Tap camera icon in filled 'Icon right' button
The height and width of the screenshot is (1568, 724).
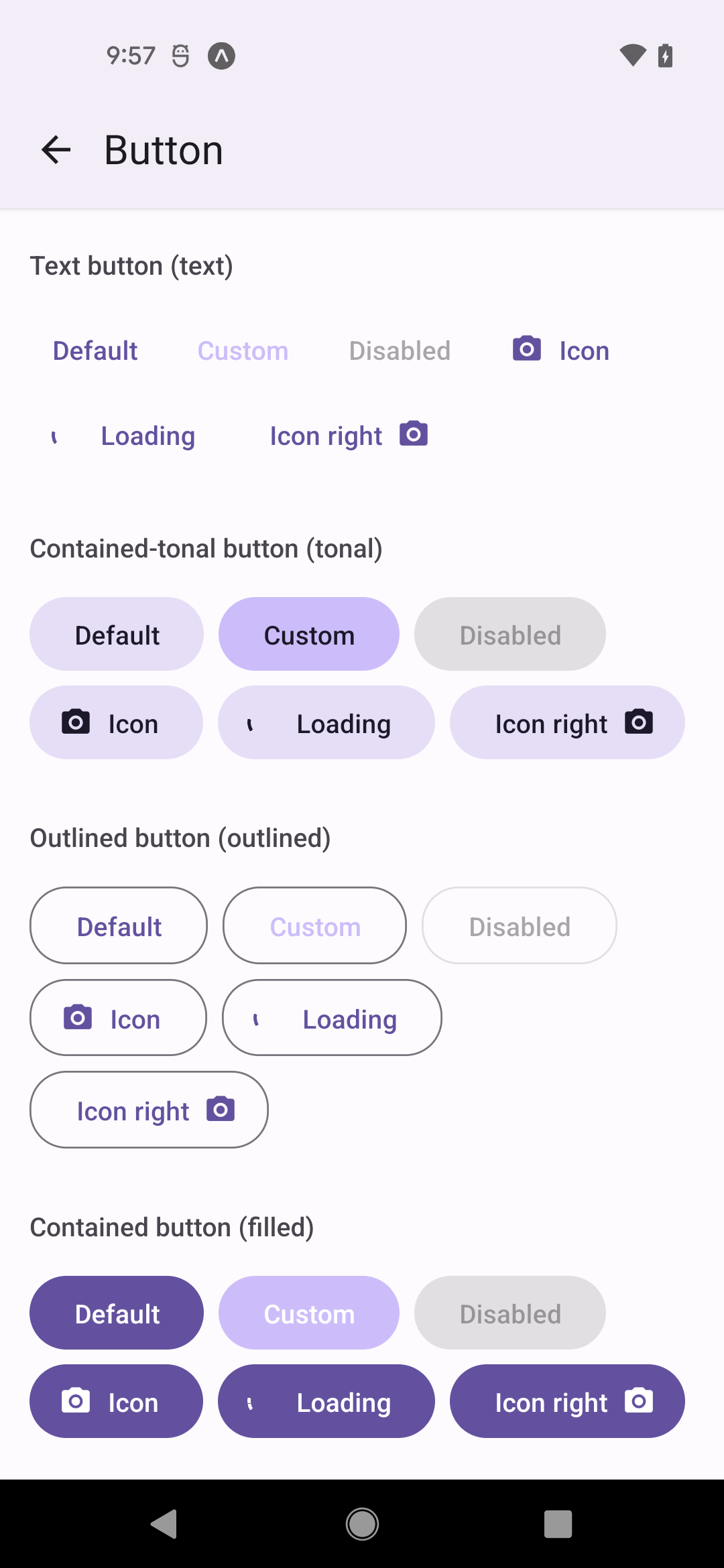coord(638,1401)
